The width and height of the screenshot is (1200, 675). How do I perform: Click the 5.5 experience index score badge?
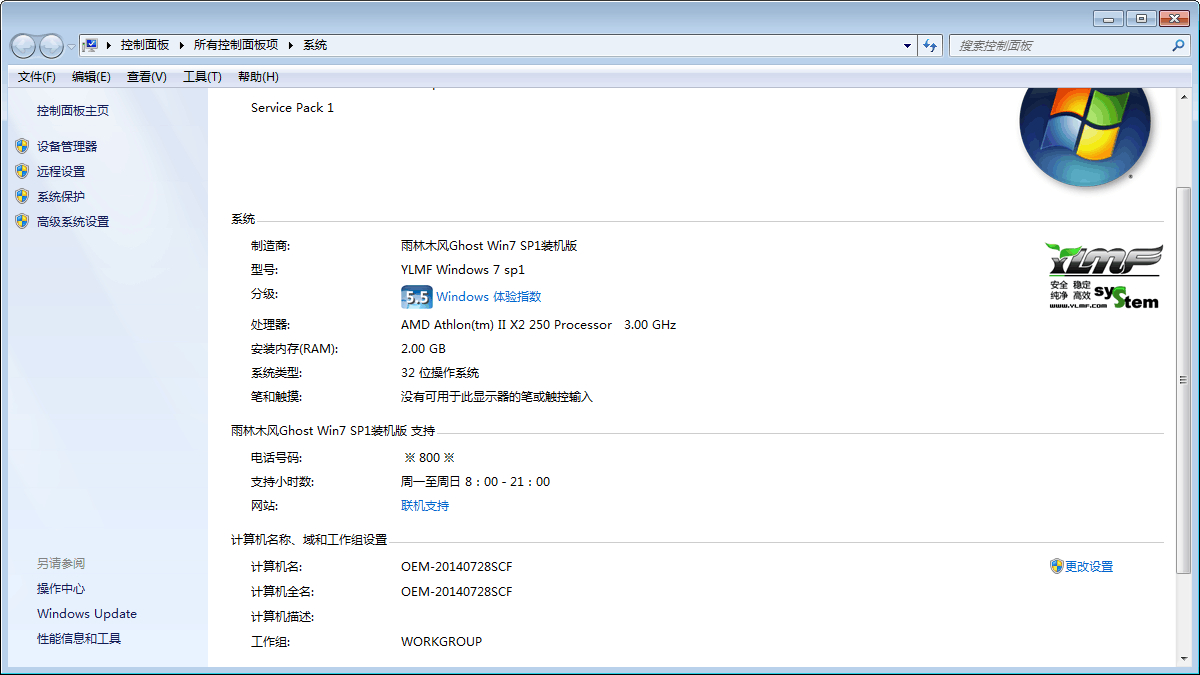[416, 297]
